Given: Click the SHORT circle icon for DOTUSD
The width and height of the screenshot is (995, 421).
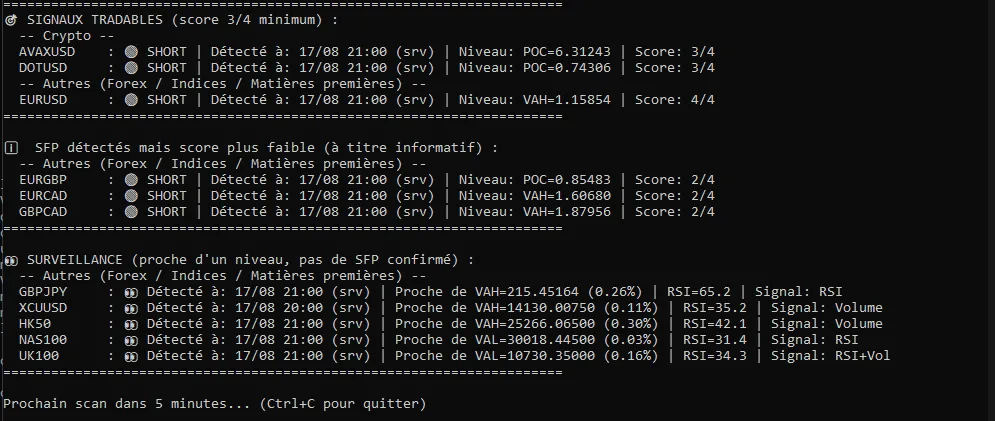Looking at the screenshot, I should tap(131, 68).
